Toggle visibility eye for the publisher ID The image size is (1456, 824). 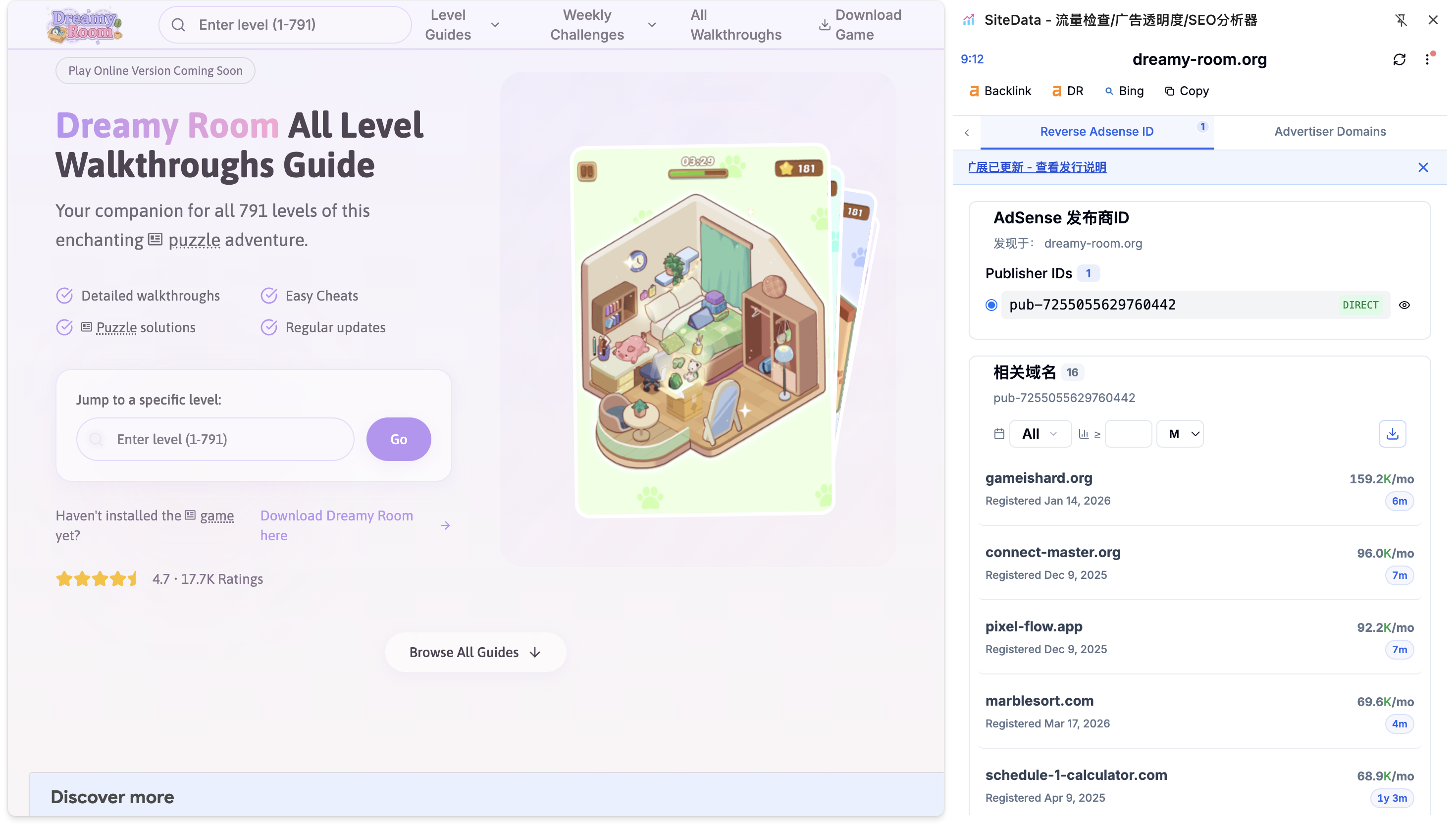coord(1404,305)
